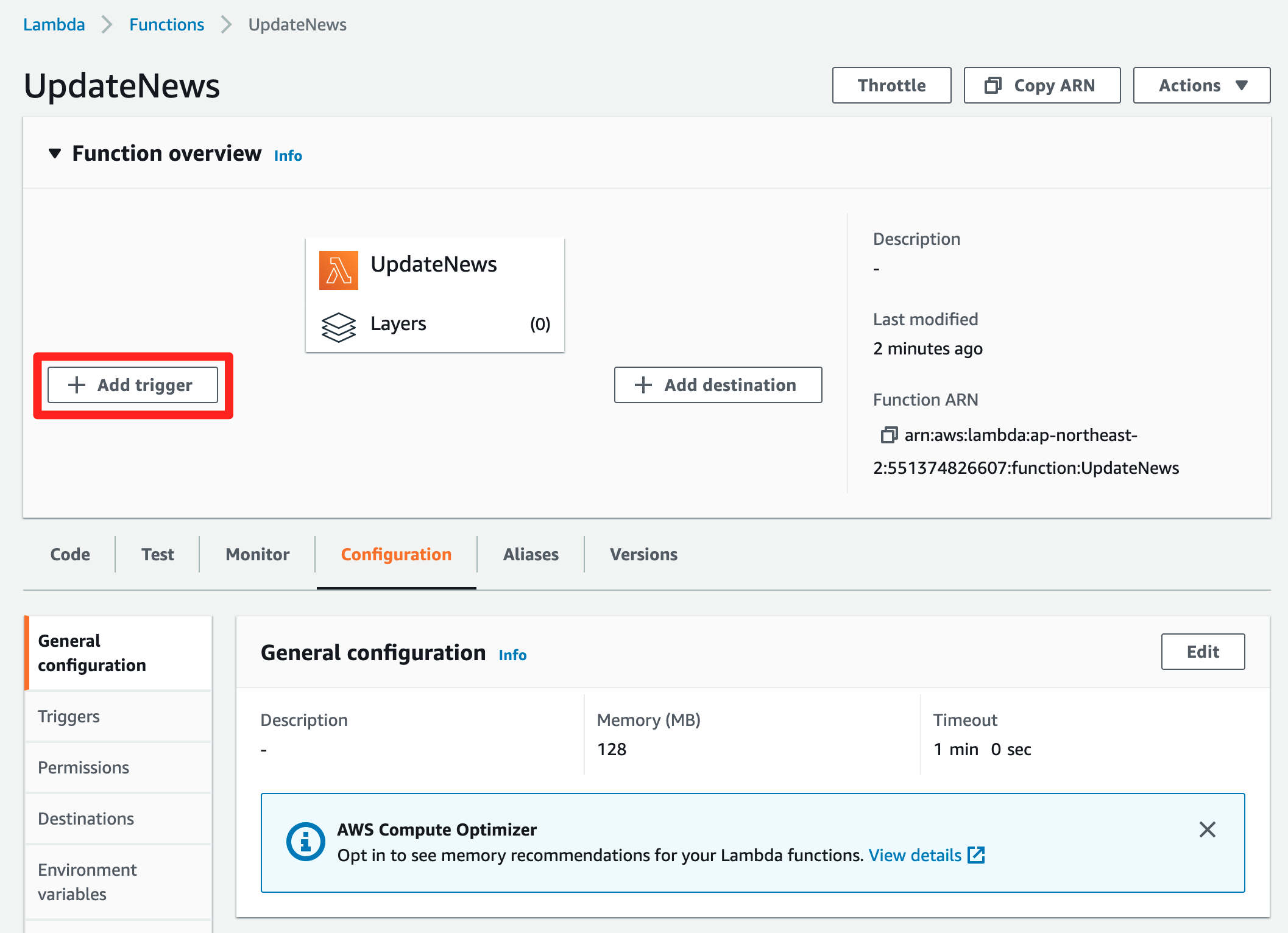Open Environment variables in the sidebar

pyautogui.click(x=119, y=882)
